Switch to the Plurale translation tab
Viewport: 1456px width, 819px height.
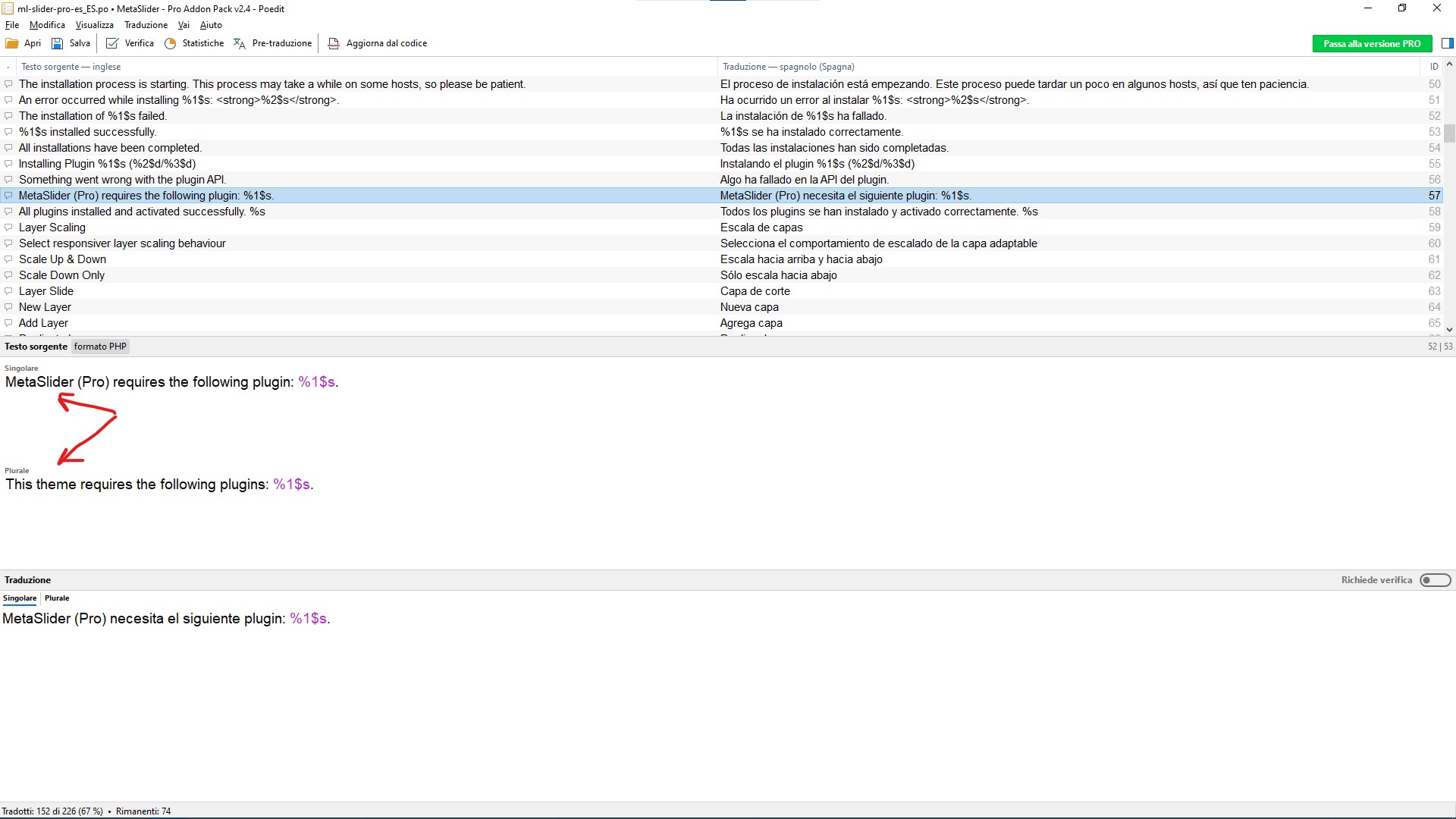point(57,598)
